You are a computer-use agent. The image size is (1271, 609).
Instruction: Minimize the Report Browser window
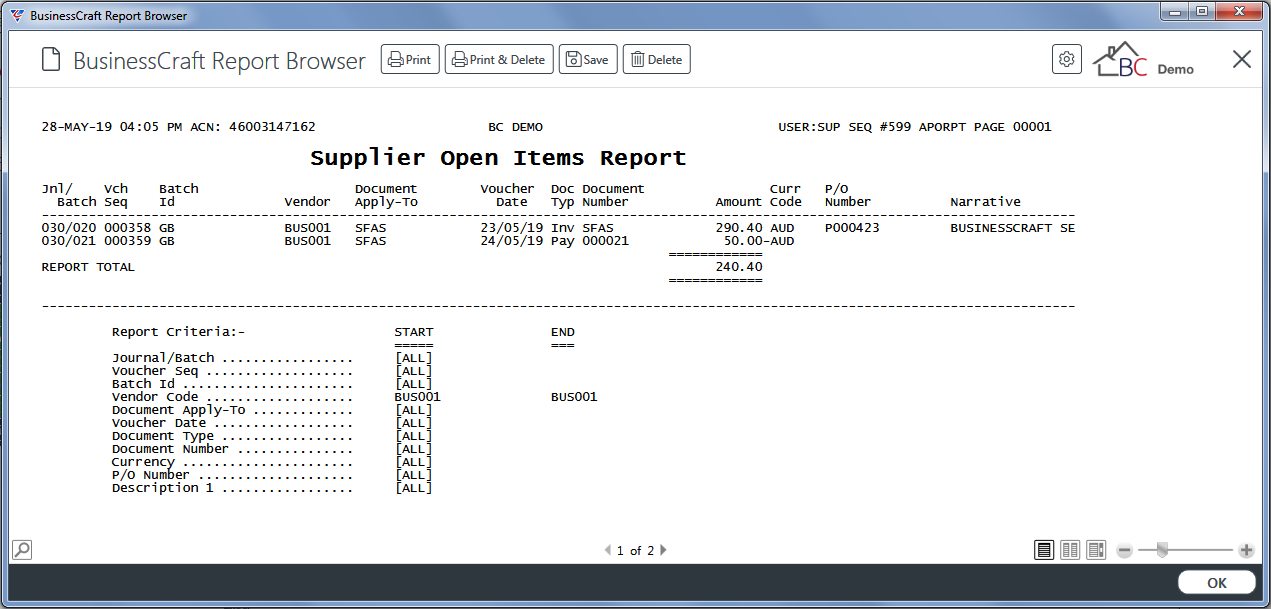[x=1173, y=12]
